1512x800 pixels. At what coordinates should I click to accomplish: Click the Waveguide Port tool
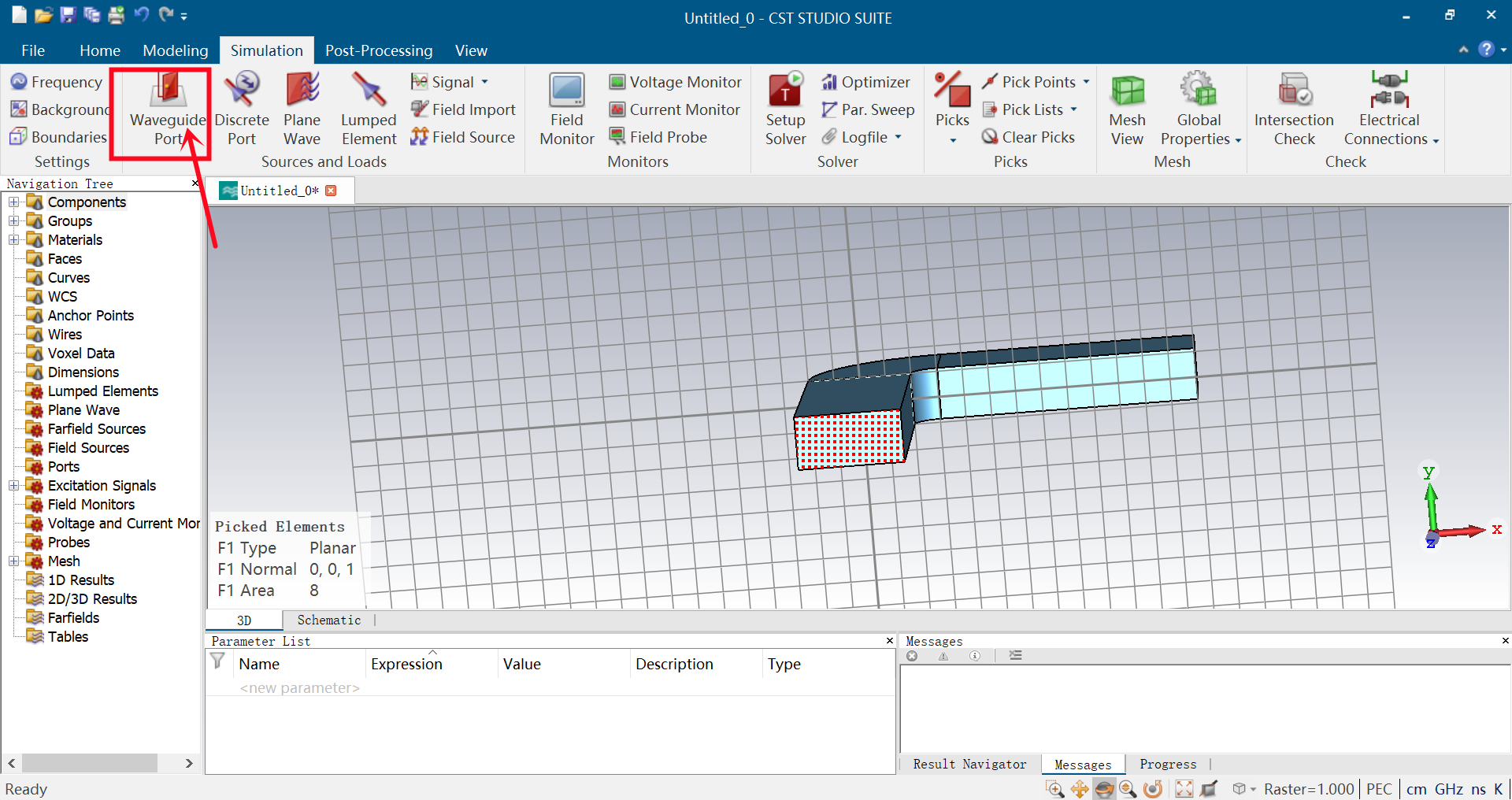[x=168, y=109]
